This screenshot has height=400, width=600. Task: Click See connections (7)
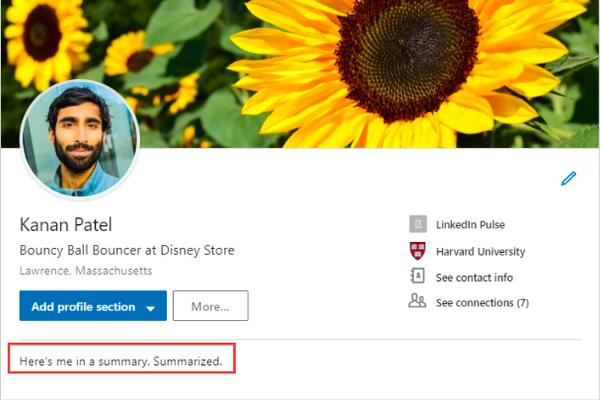[x=482, y=303]
